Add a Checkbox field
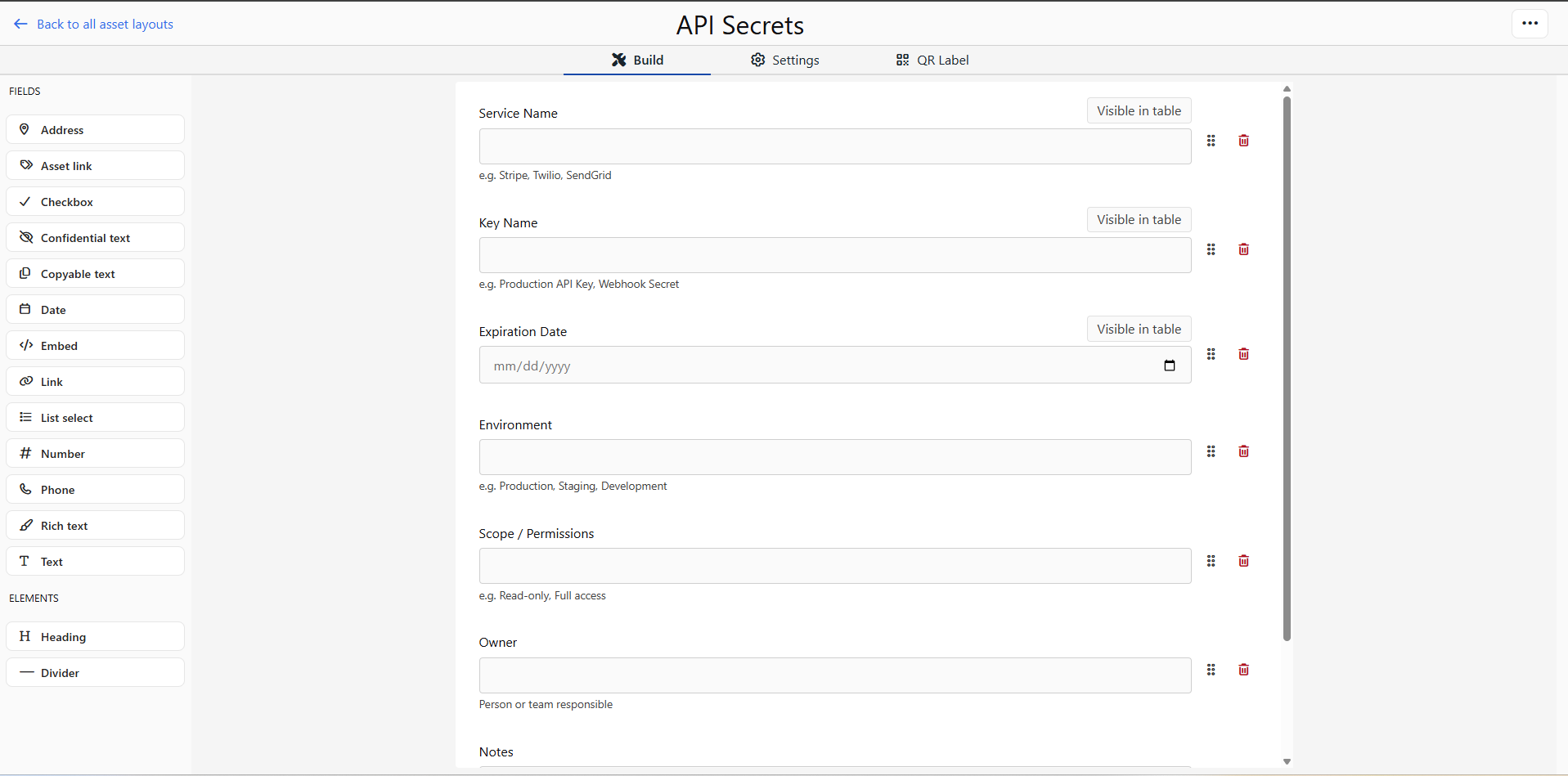 pos(95,201)
